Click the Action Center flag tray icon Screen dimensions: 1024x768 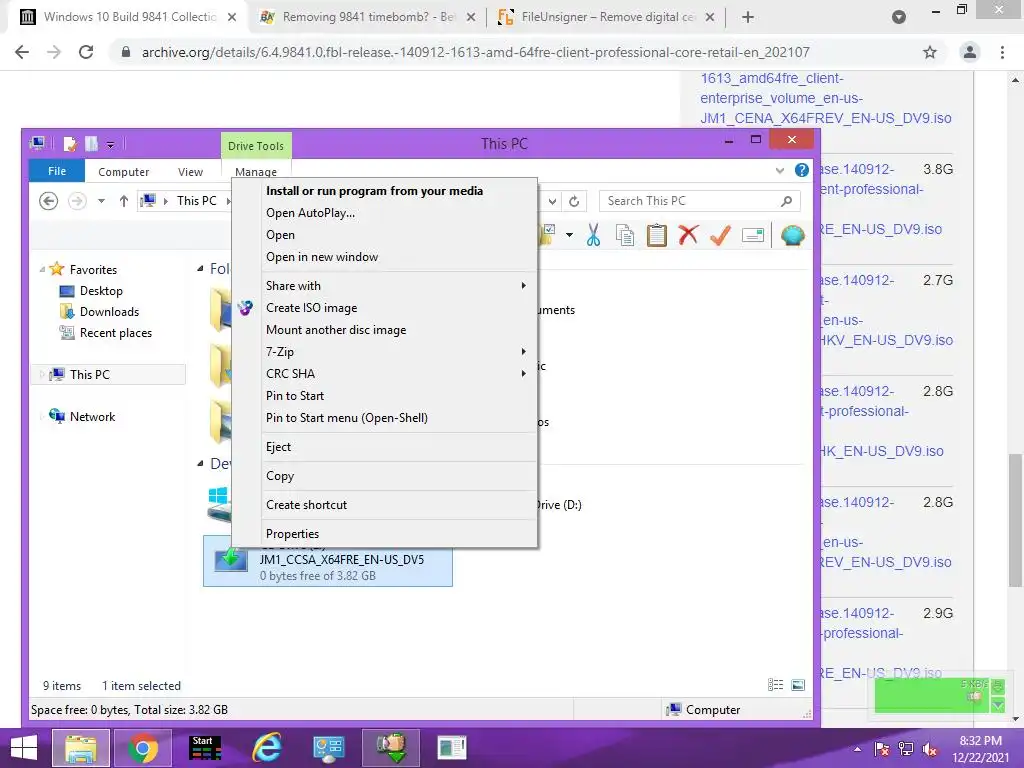[x=882, y=749]
